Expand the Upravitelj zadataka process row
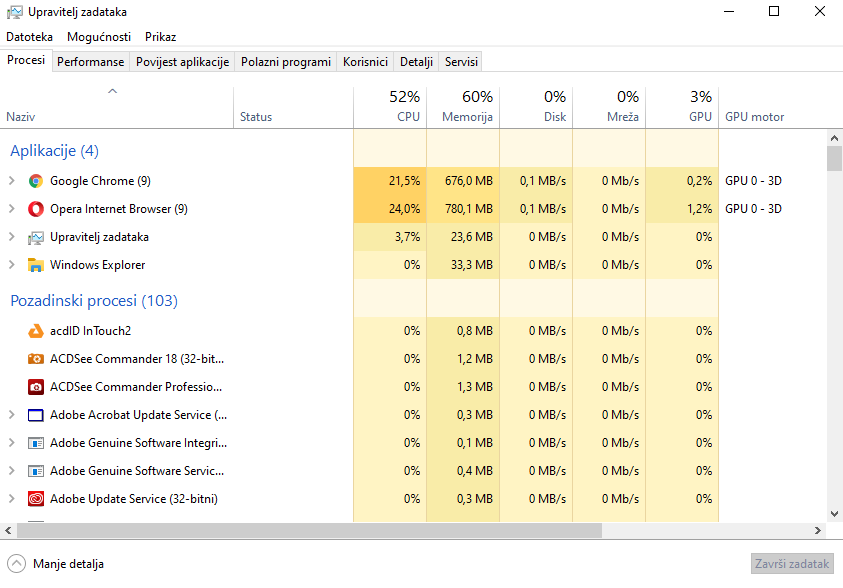Viewport: 843px width, 588px height. 12,236
